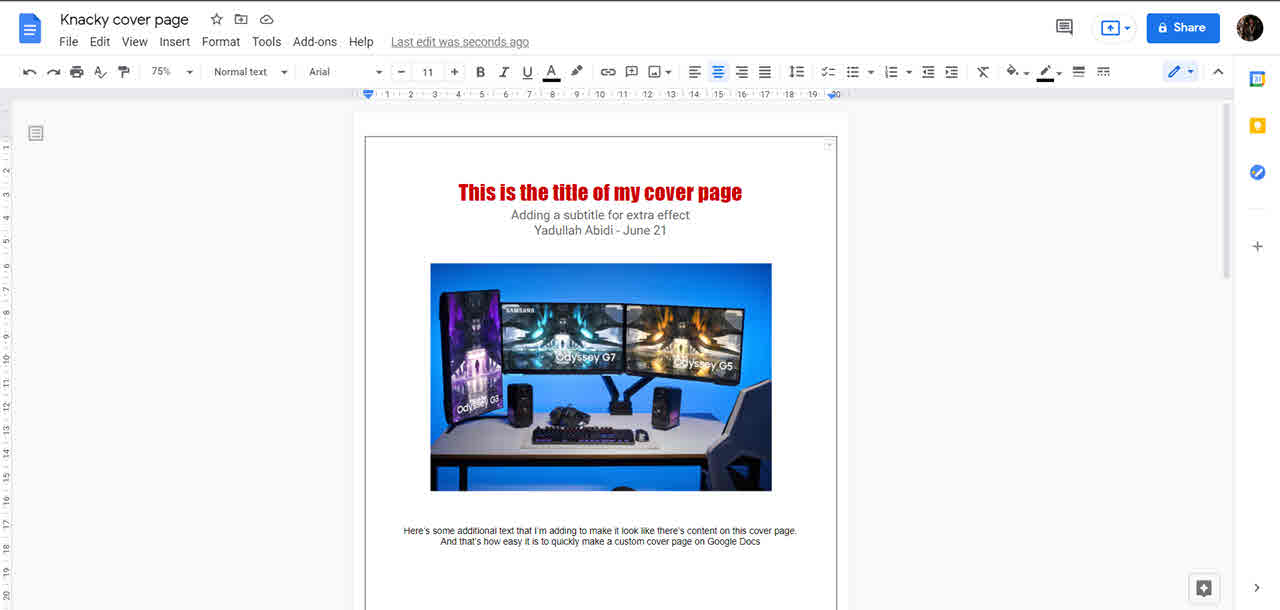Enable justify text alignment
The height and width of the screenshot is (610, 1280).
tap(765, 72)
